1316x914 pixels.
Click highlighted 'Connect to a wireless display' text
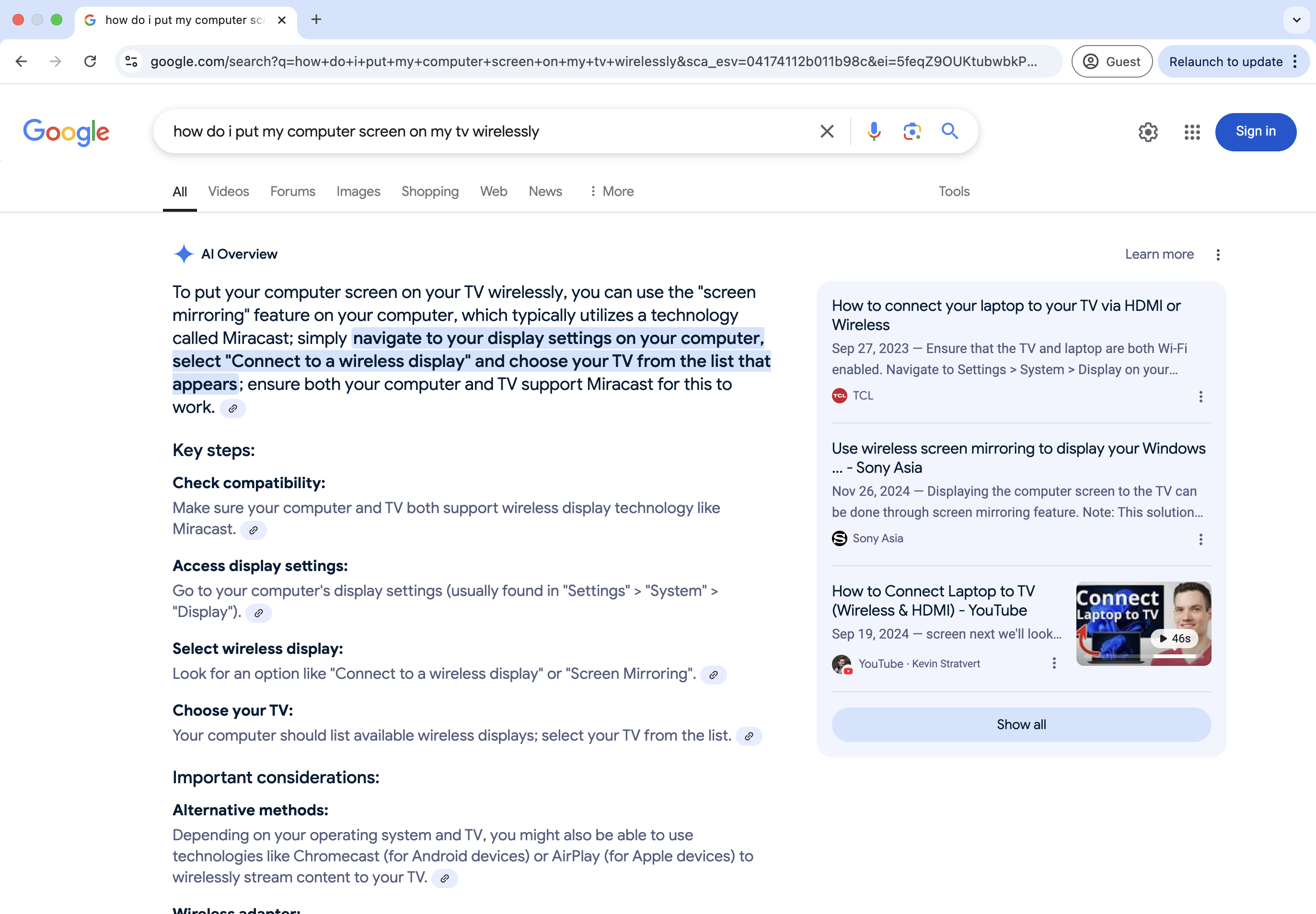click(x=348, y=361)
